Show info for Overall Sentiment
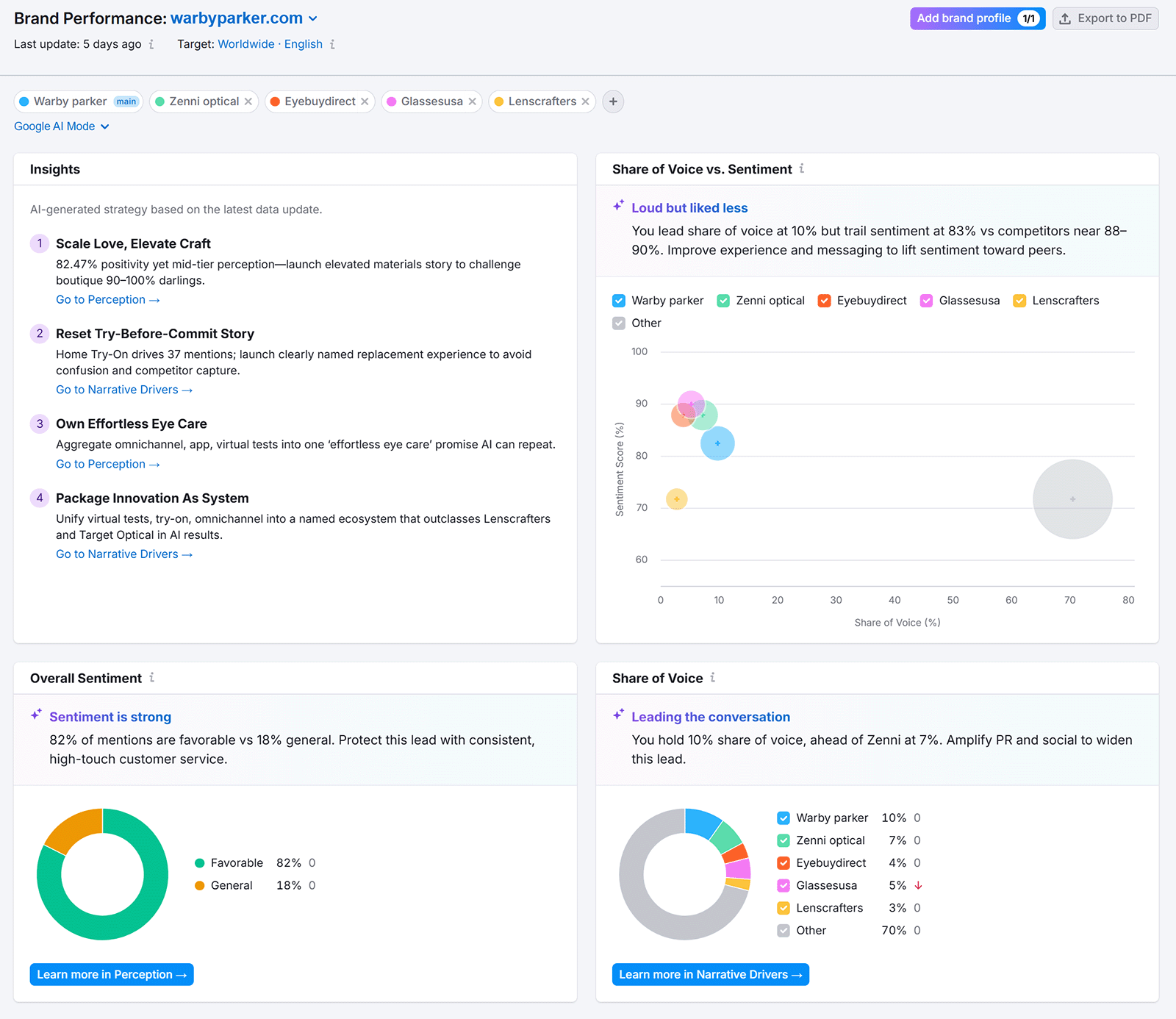 pyautogui.click(x=152, y=677)
